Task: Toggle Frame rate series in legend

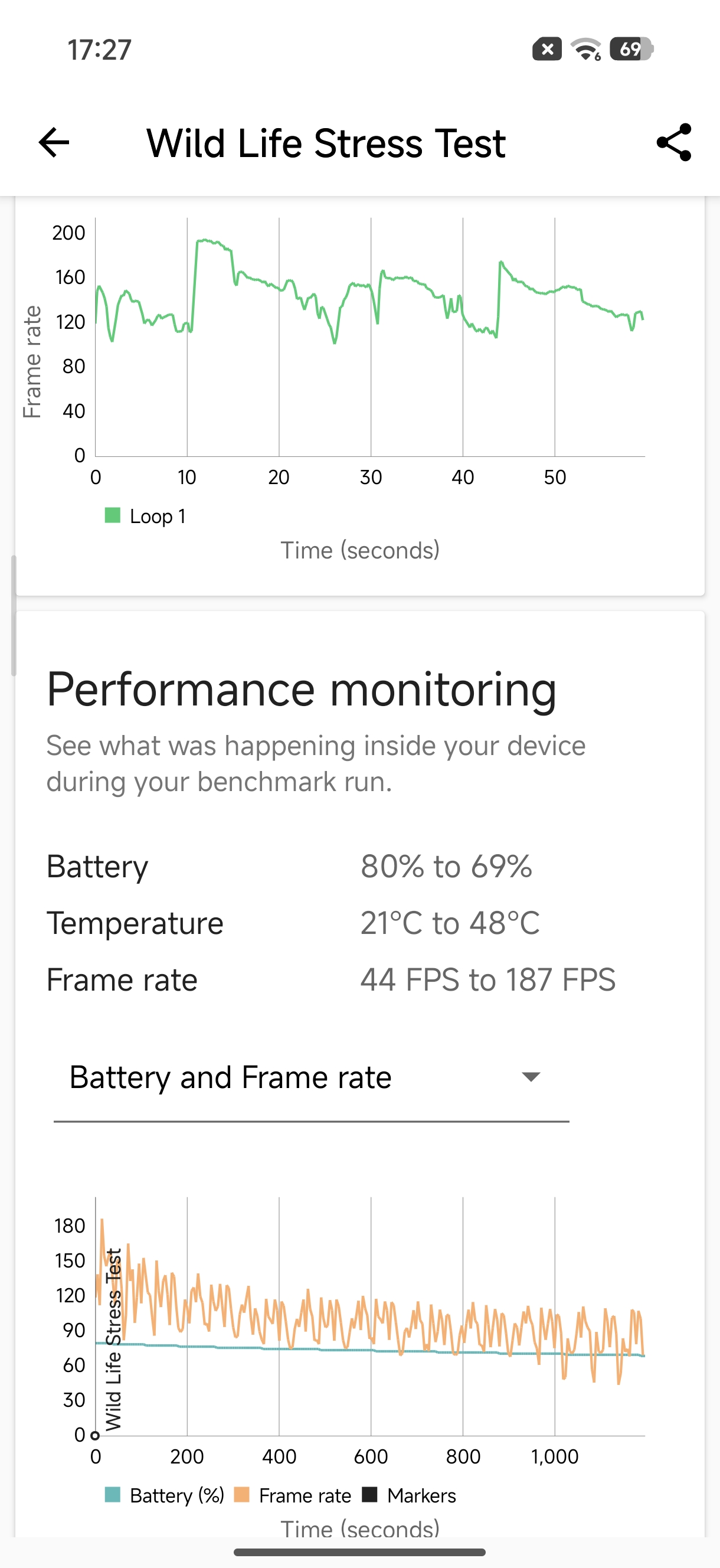Action: 293,1495
